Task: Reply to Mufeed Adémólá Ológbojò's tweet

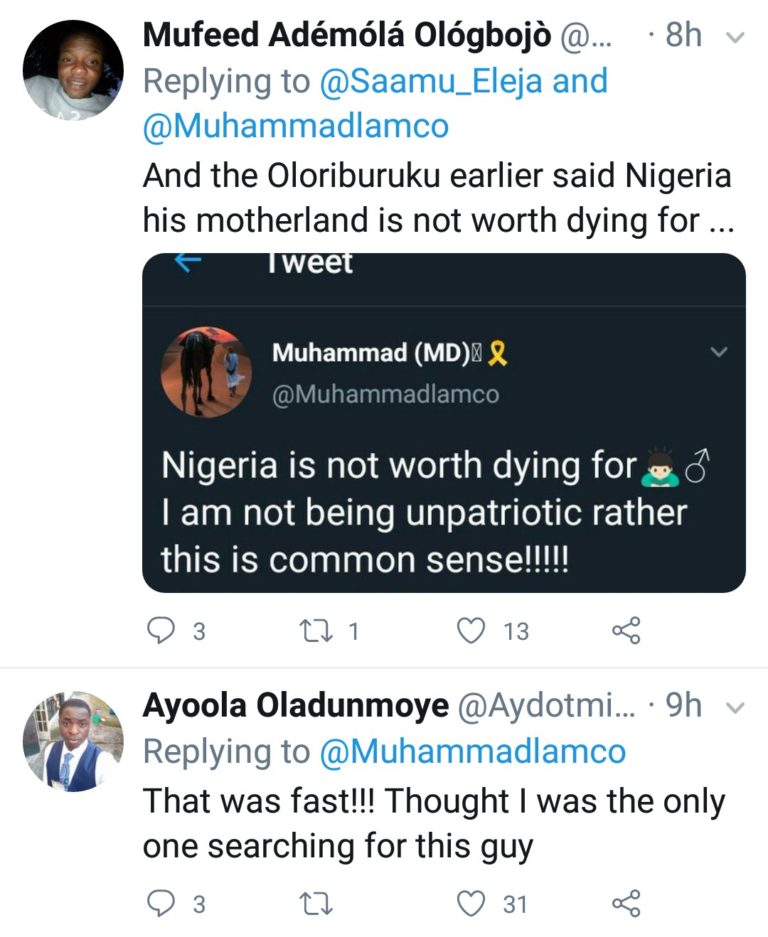Action: 160,631
